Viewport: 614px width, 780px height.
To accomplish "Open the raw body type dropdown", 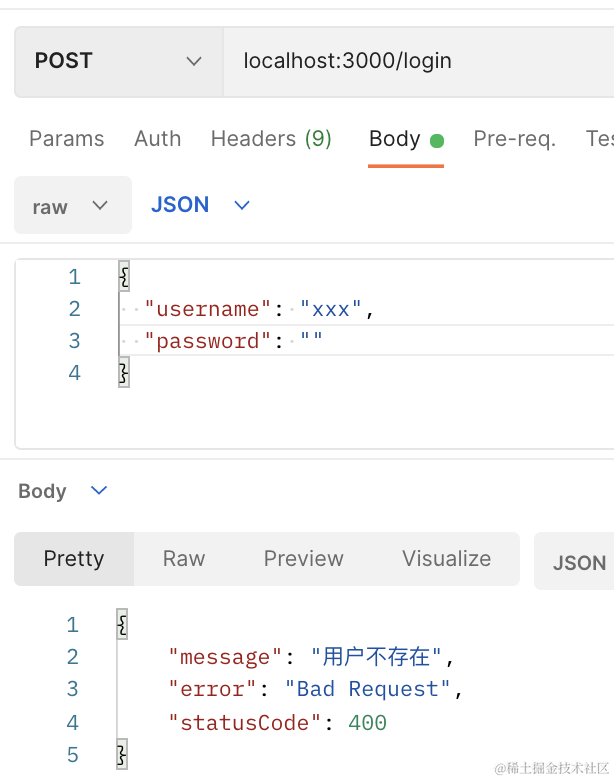I will click(x=73, y=205).
